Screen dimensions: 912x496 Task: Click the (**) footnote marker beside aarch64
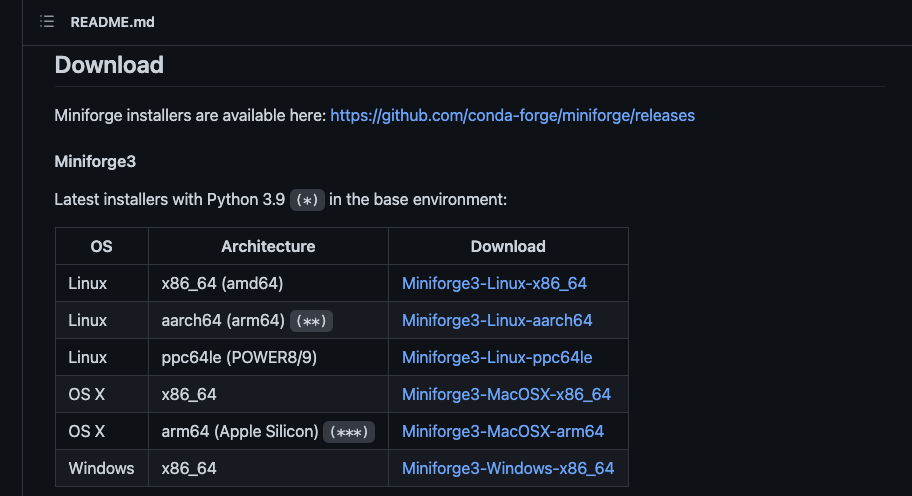coord(311,321)
